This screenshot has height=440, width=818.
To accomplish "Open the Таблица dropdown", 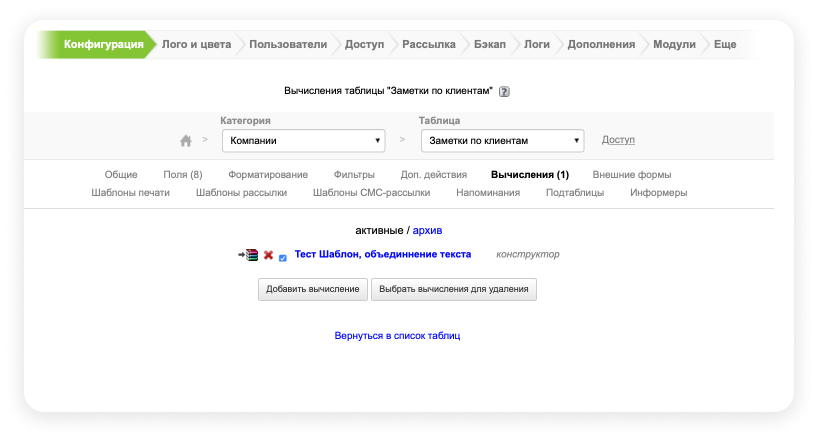I will [x=502, y=140].
